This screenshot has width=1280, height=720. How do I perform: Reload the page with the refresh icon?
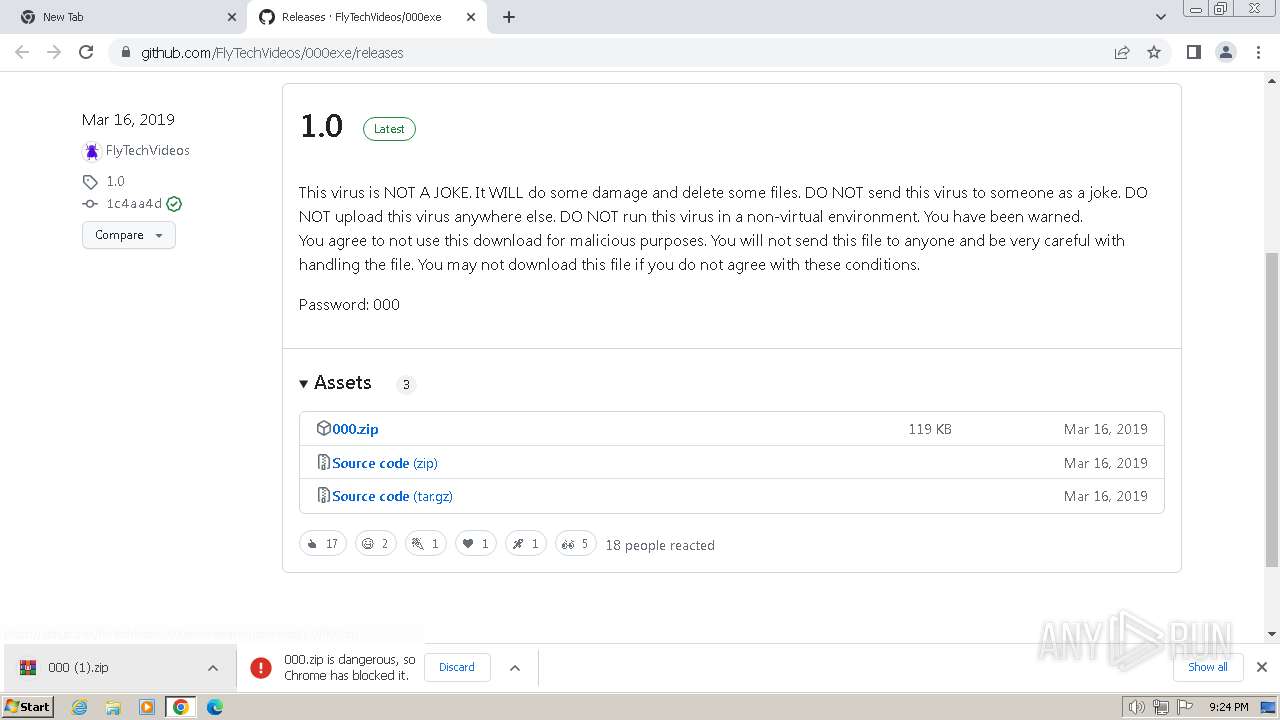point(86,52)
